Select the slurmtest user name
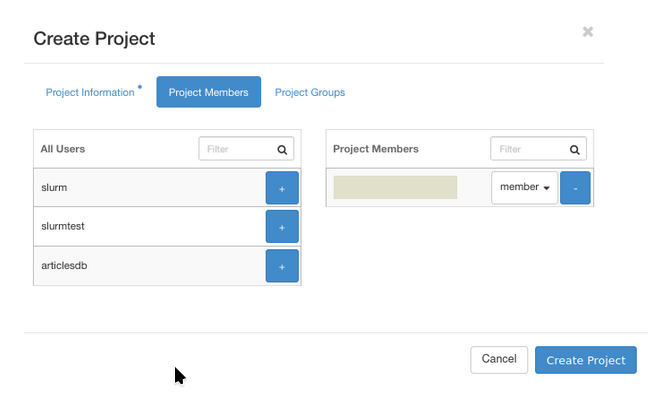 click(63, 226)
